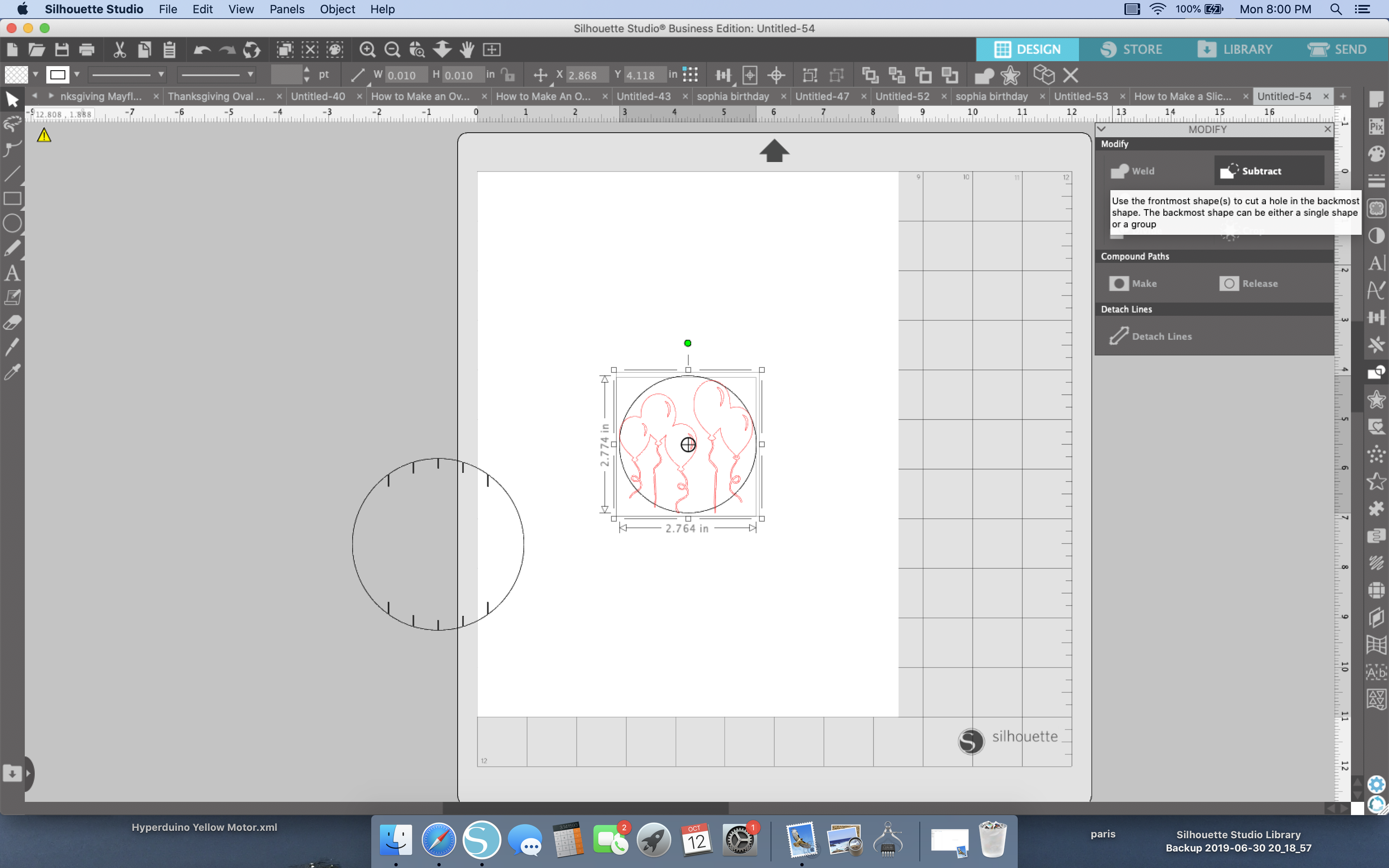
Task: Click the Zoom In magnifier icon
Action: (x=367, y=50)
